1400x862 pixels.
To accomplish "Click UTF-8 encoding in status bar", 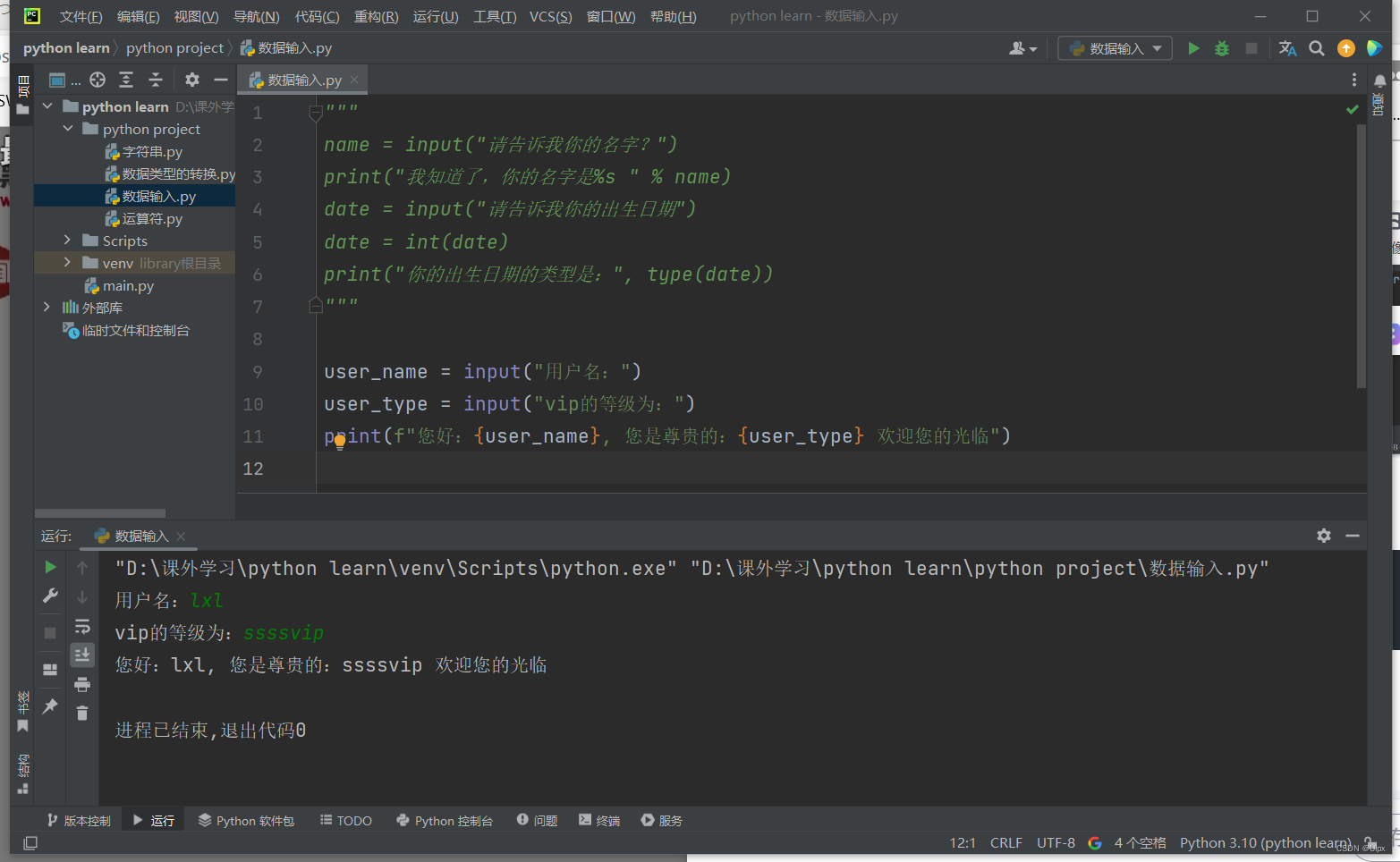I will (x=1056, y=842).
